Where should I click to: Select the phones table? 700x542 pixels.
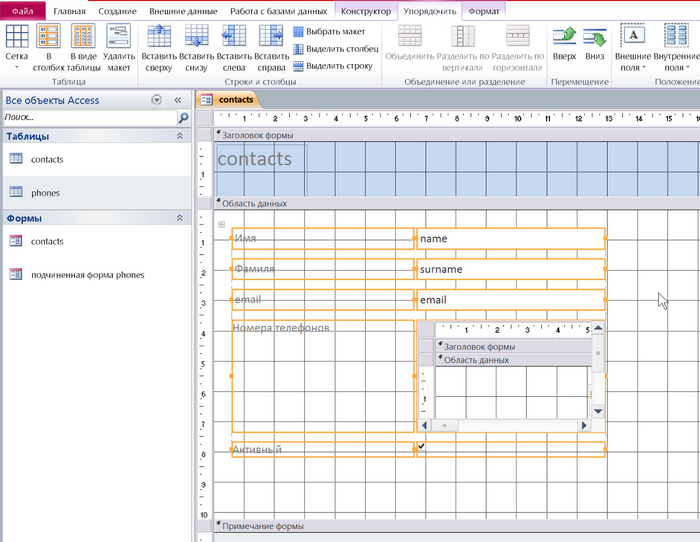pos(97,192)
